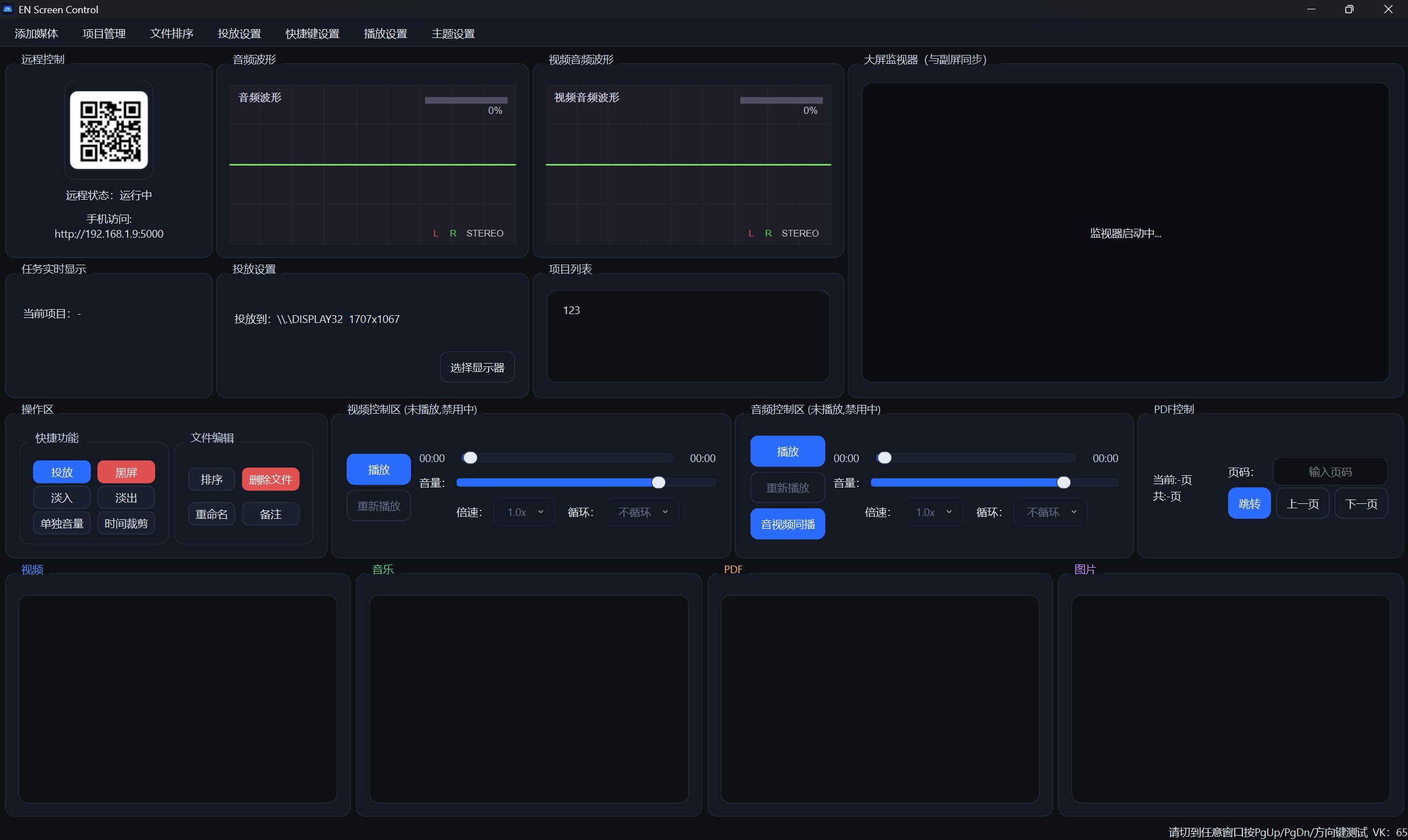Click the audio progress slider handle

tap(884, 457)
